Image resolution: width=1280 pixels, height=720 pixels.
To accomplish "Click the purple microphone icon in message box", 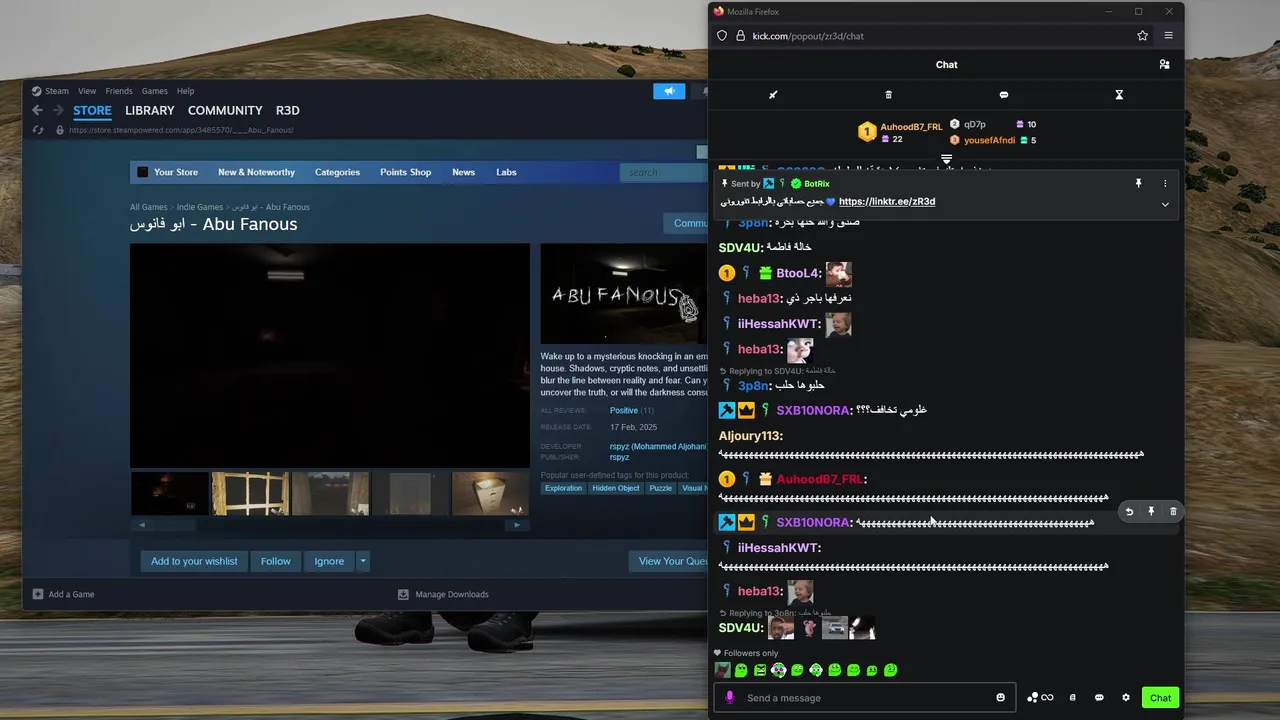I will pos(729,698).
